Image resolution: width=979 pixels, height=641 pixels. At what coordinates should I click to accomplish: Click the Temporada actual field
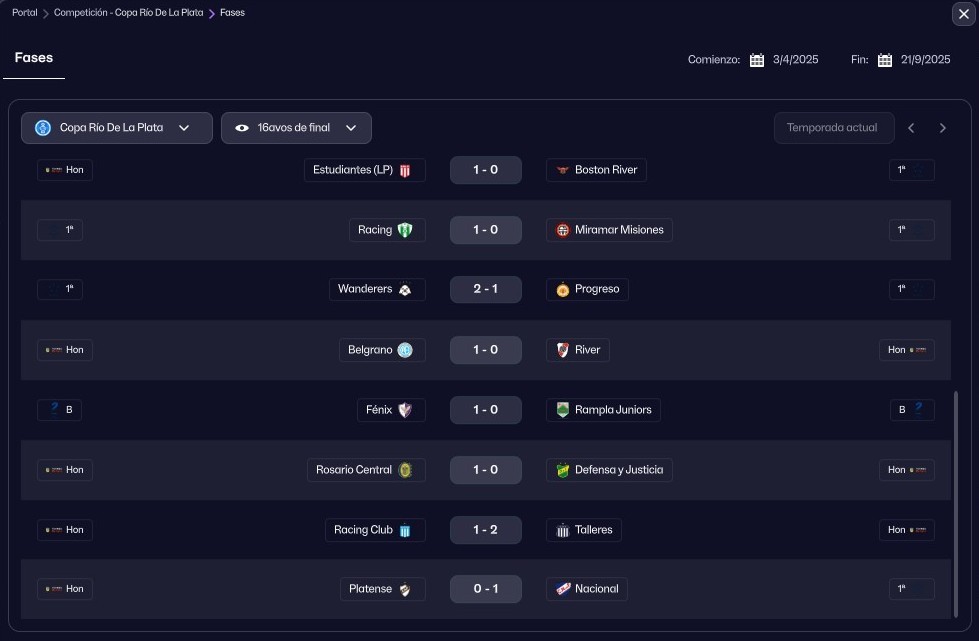833,128
